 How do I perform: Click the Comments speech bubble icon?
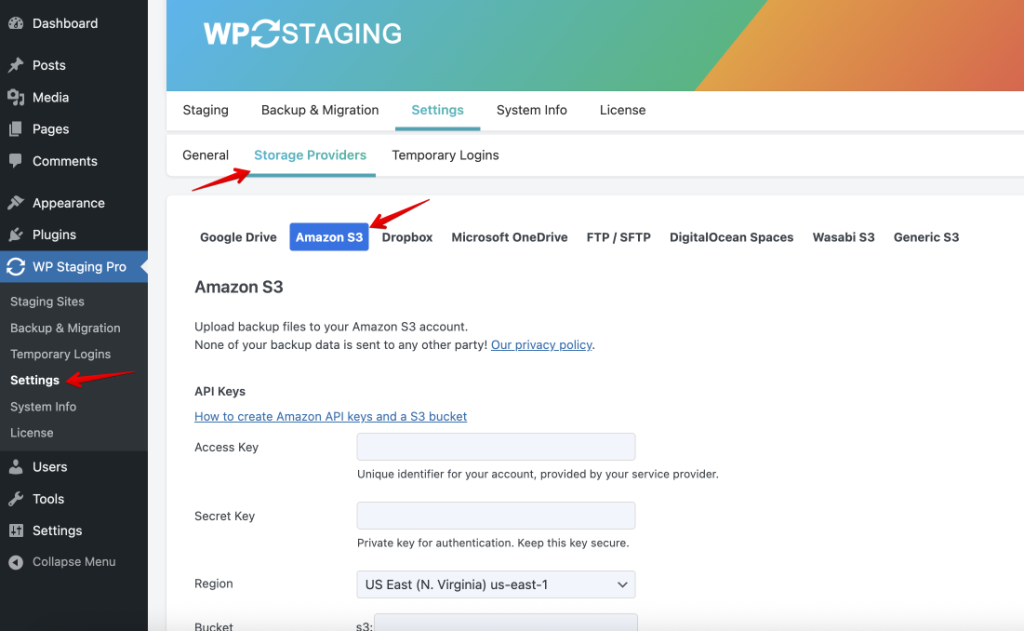coord(16,161)
